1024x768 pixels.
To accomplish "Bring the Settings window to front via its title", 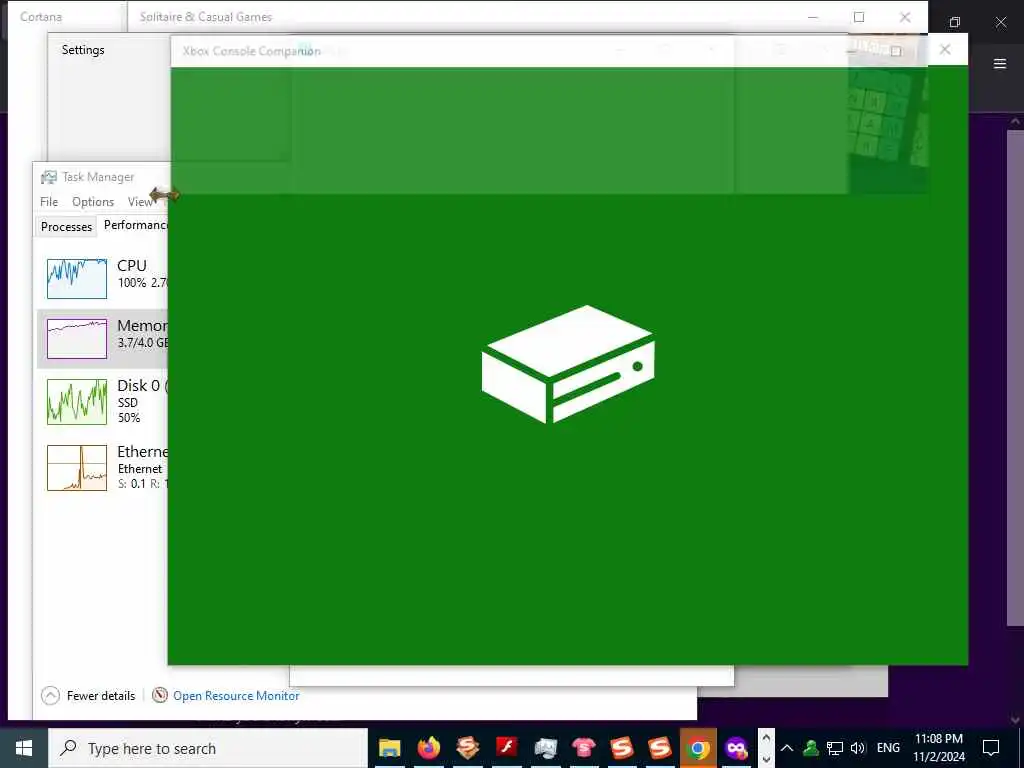I will click(83, 50).
